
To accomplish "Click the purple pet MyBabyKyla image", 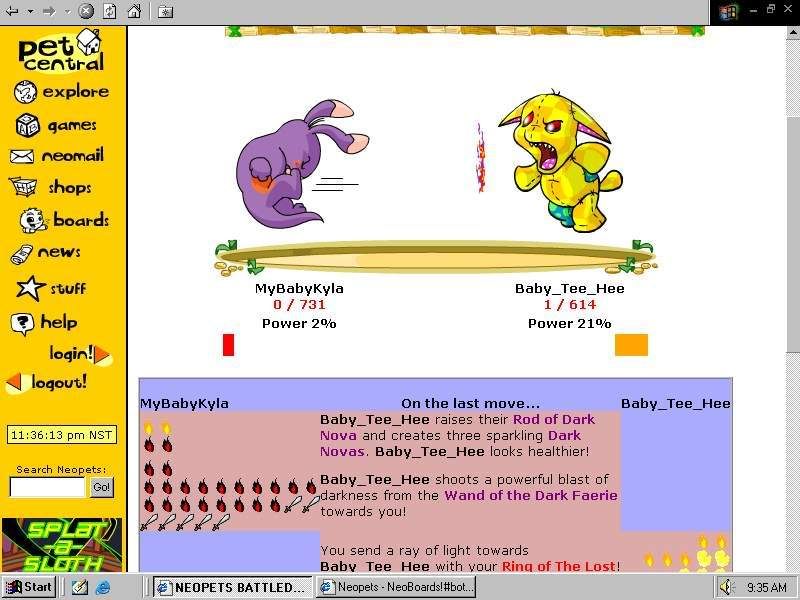I will tap(301, 165).
